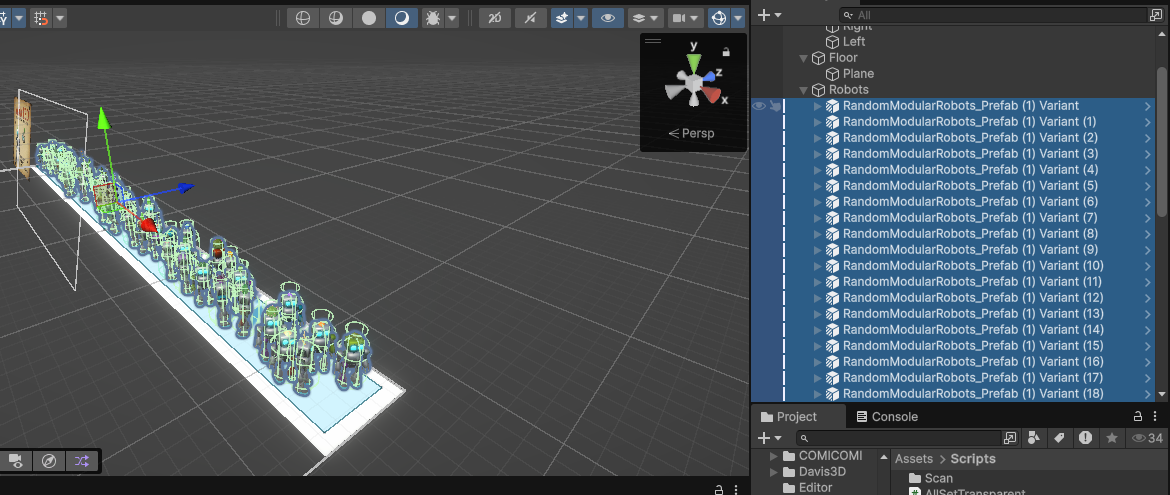Screen dimensions: 1170x495
Task: Switch to the Console tab
Action: click(x=886, y=417)
